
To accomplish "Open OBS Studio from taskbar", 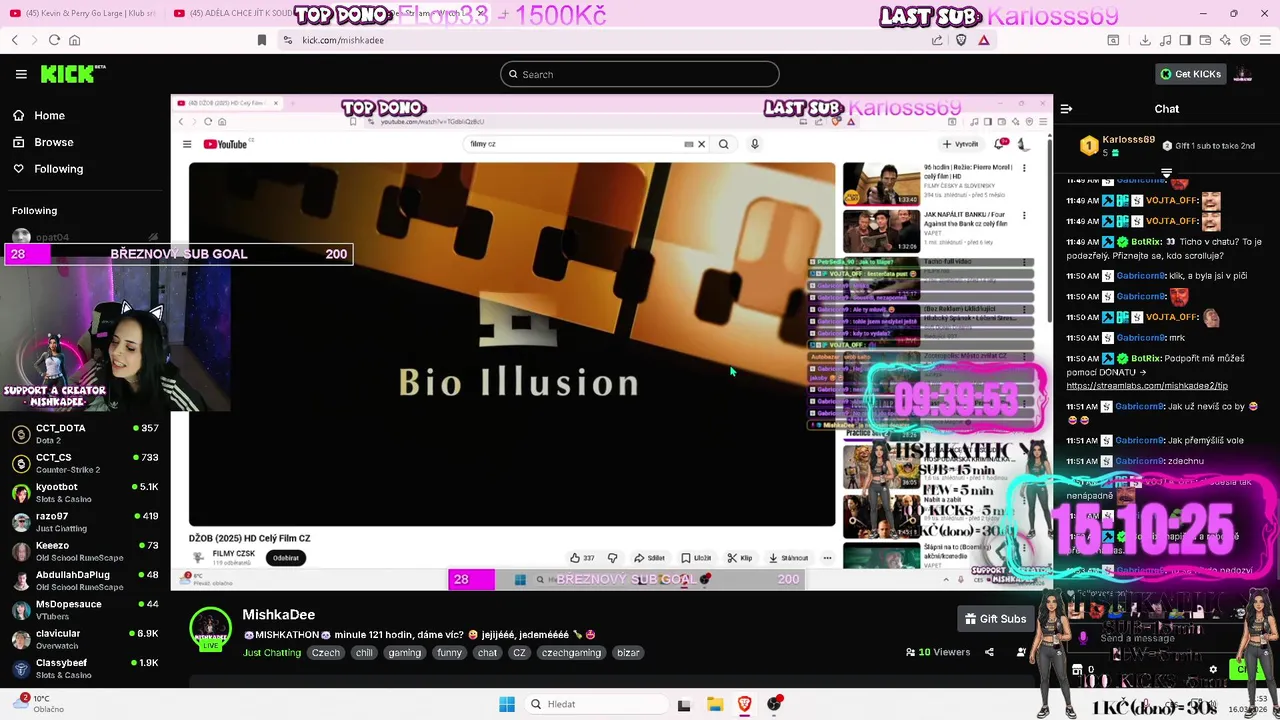I will point(774,704).
